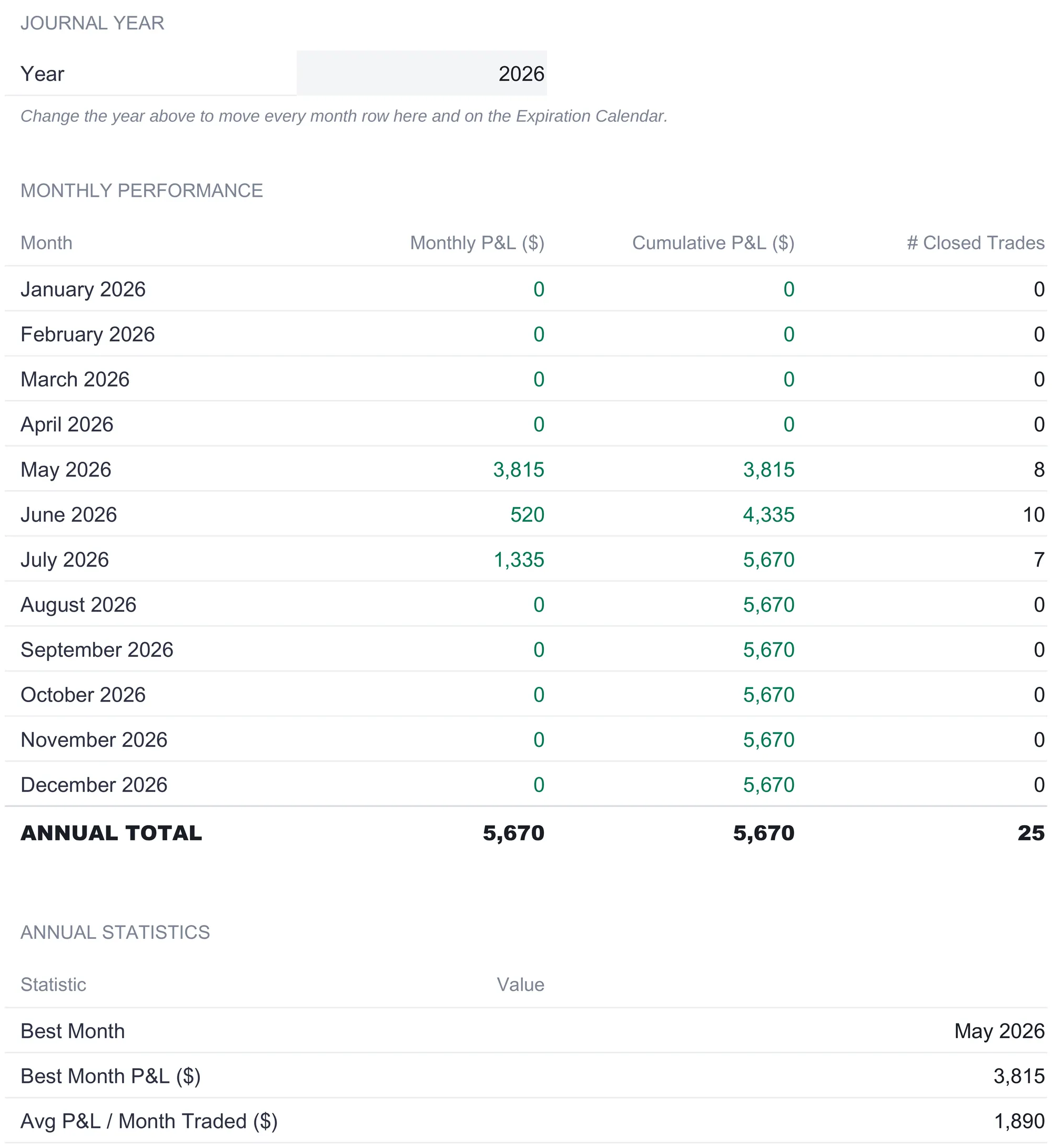Click the Month column header
The width and height of the screenshot is (1052, 1148).
[x=47, y=243]
